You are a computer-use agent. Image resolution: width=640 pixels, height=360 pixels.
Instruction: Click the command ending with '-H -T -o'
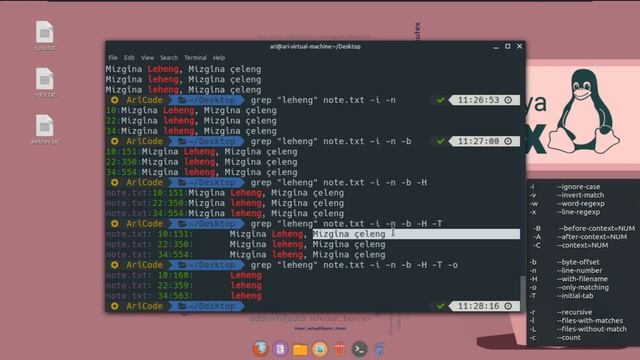coord(354,265)
